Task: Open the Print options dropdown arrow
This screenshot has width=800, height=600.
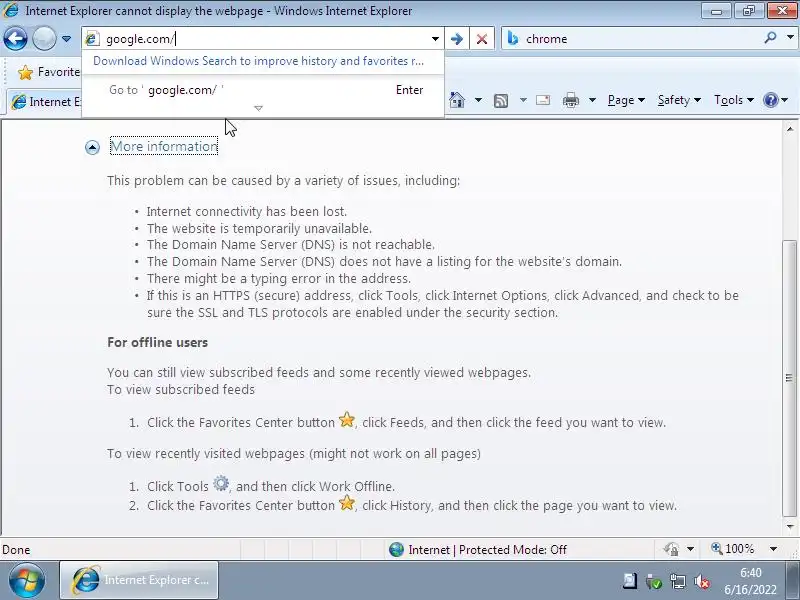Action: [592, 100]
